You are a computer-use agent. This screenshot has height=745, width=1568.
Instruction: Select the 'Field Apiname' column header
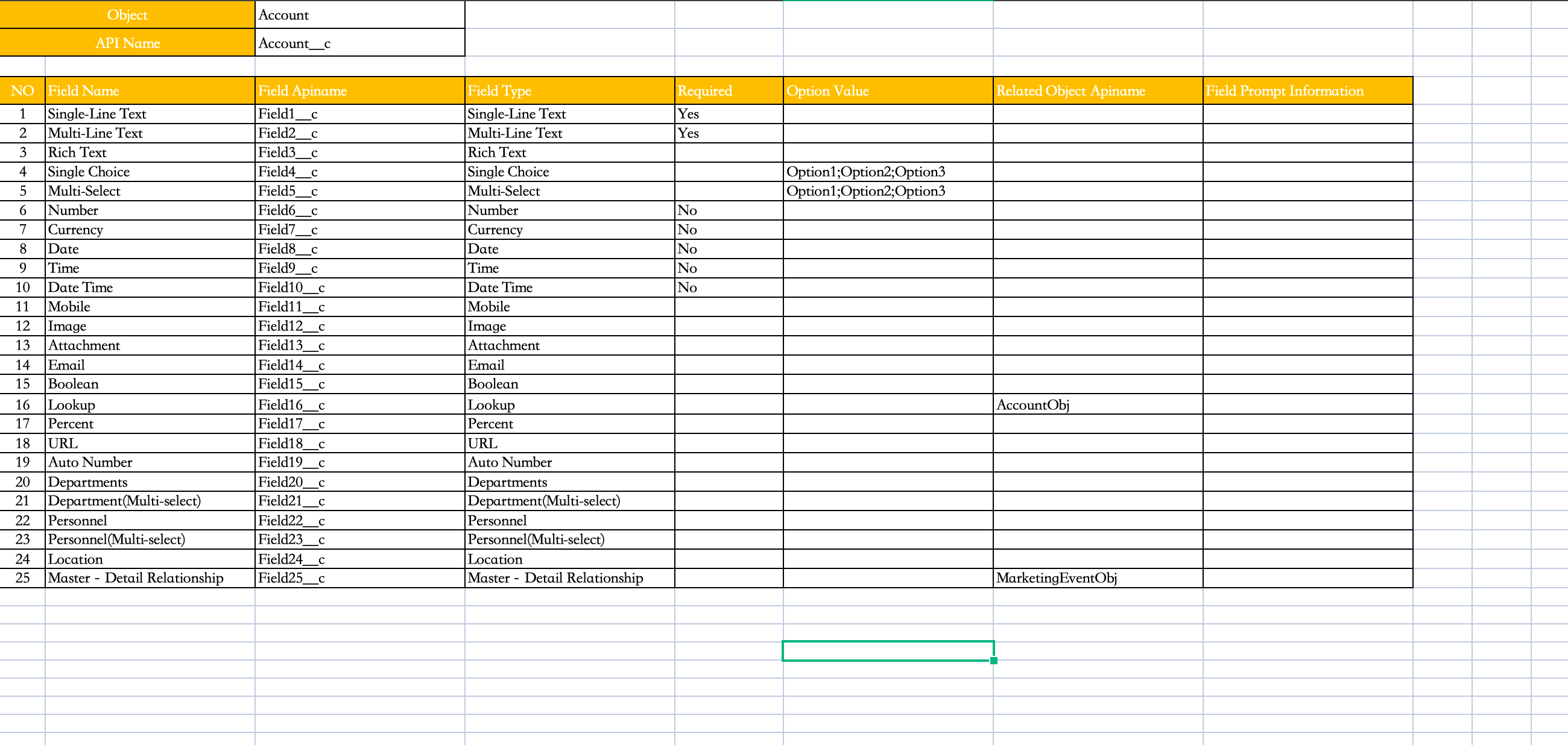pyautogui.click(x=360, y=90)
